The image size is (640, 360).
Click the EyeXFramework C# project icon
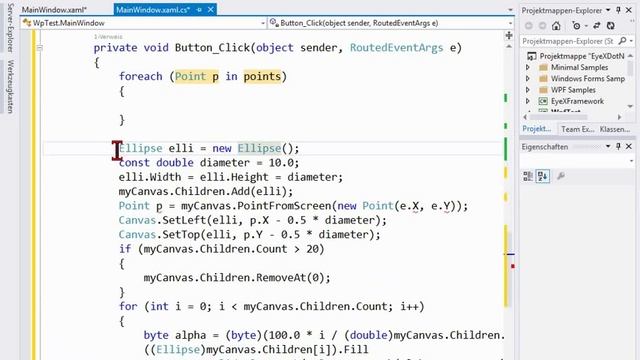(543, 101)
